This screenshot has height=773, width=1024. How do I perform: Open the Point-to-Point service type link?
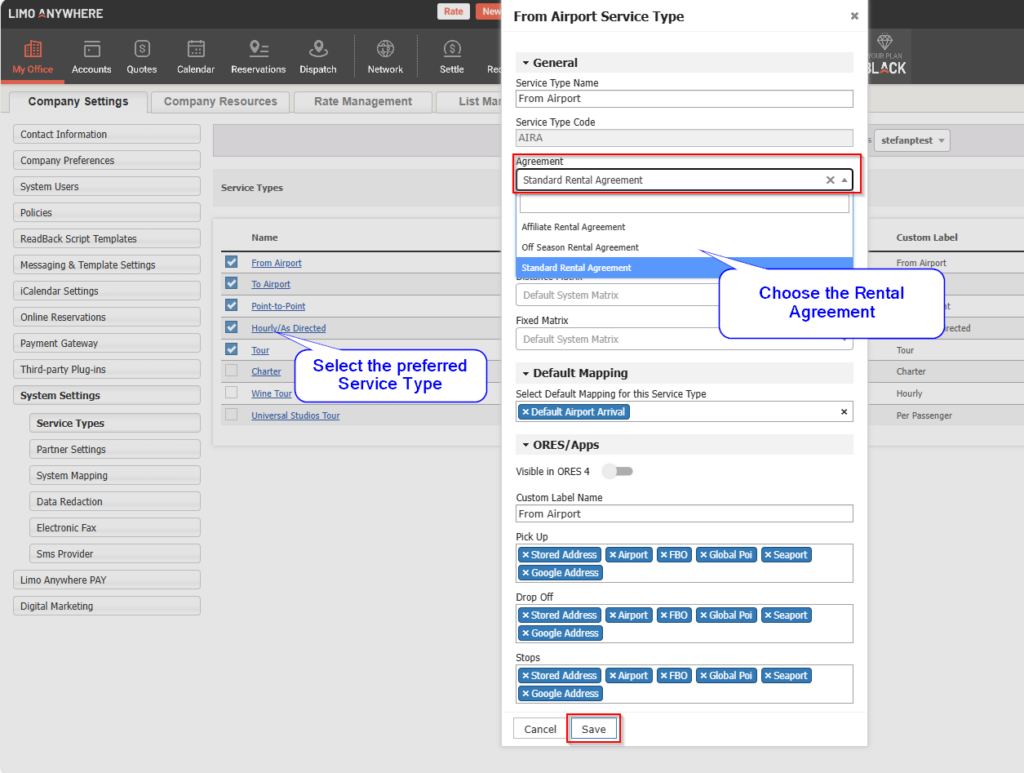278,306
